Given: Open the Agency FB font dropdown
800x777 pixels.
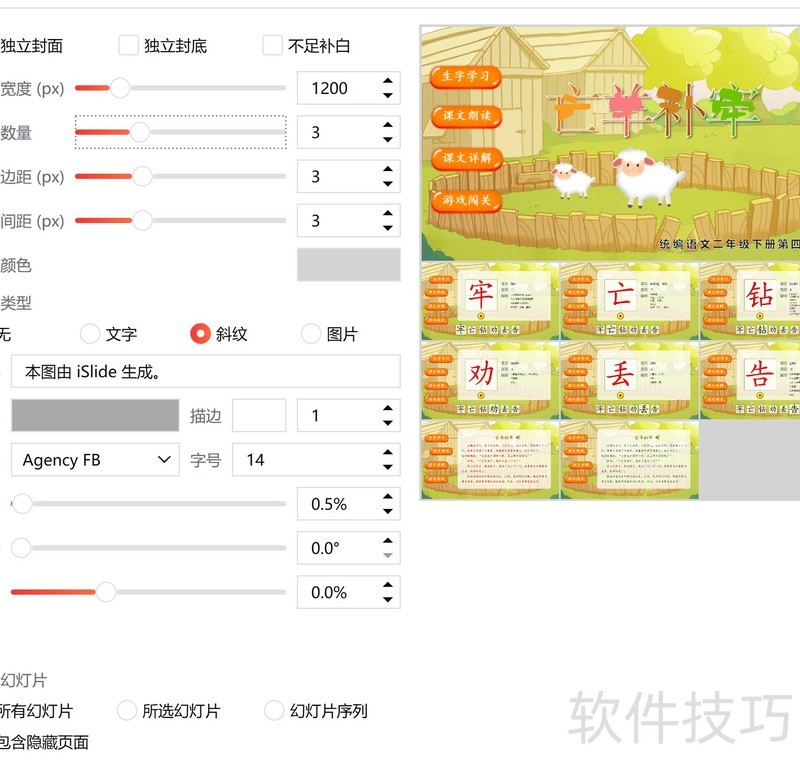Looking at the screenshot, I should (95, 460).
